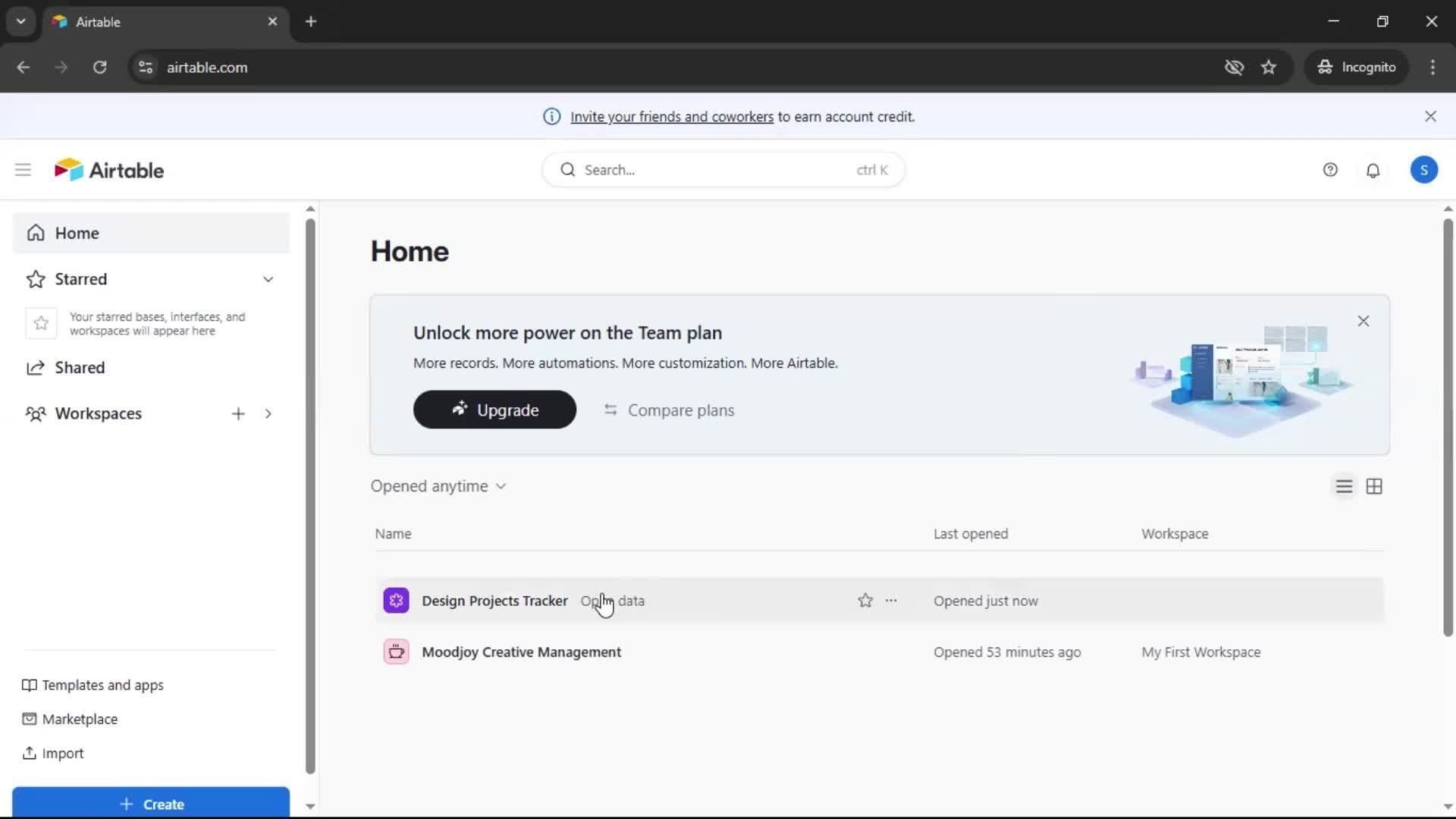This screenshot has width=1456, height=819.
Task: Expand the Workspaces section arrow
Action: (268, 413)
